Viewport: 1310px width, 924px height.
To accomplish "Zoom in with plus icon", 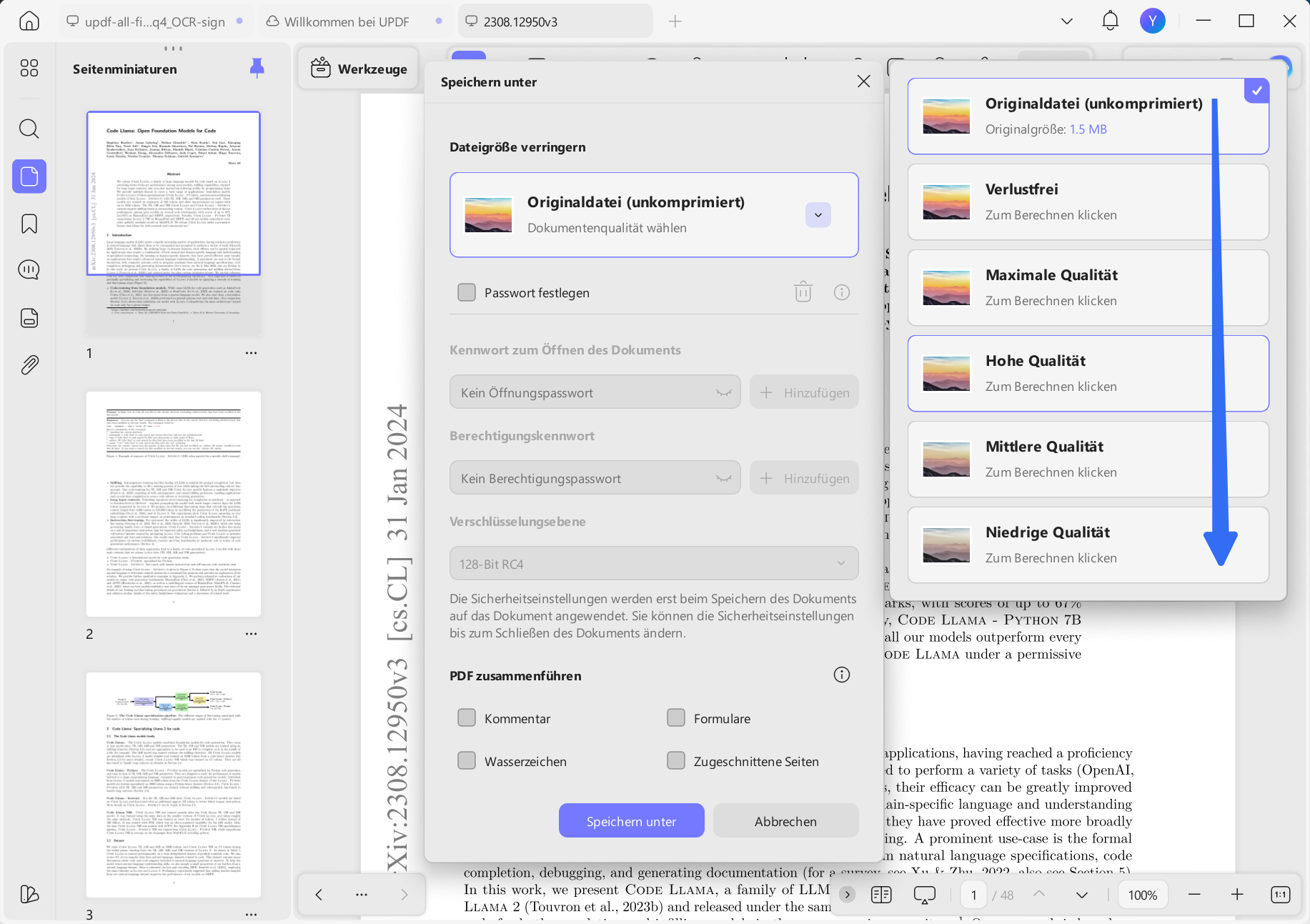I will [1237, 895].
